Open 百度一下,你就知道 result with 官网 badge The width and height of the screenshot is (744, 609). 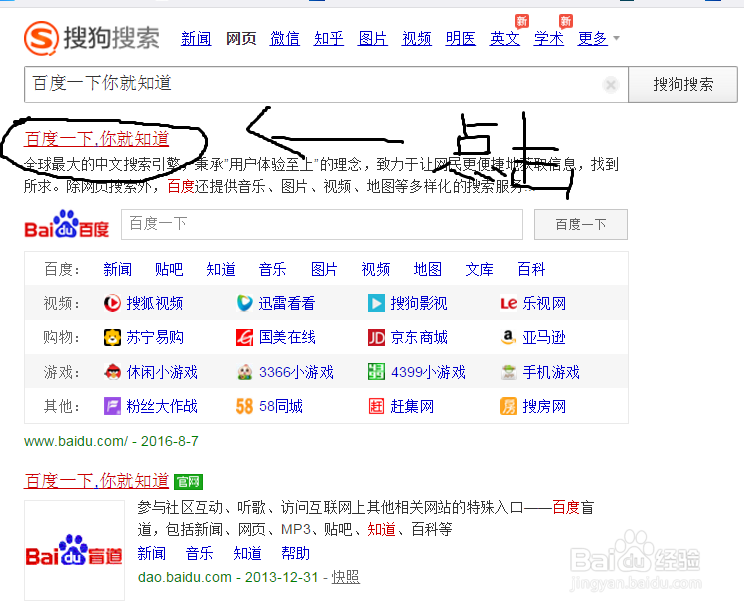click(96, 481)
